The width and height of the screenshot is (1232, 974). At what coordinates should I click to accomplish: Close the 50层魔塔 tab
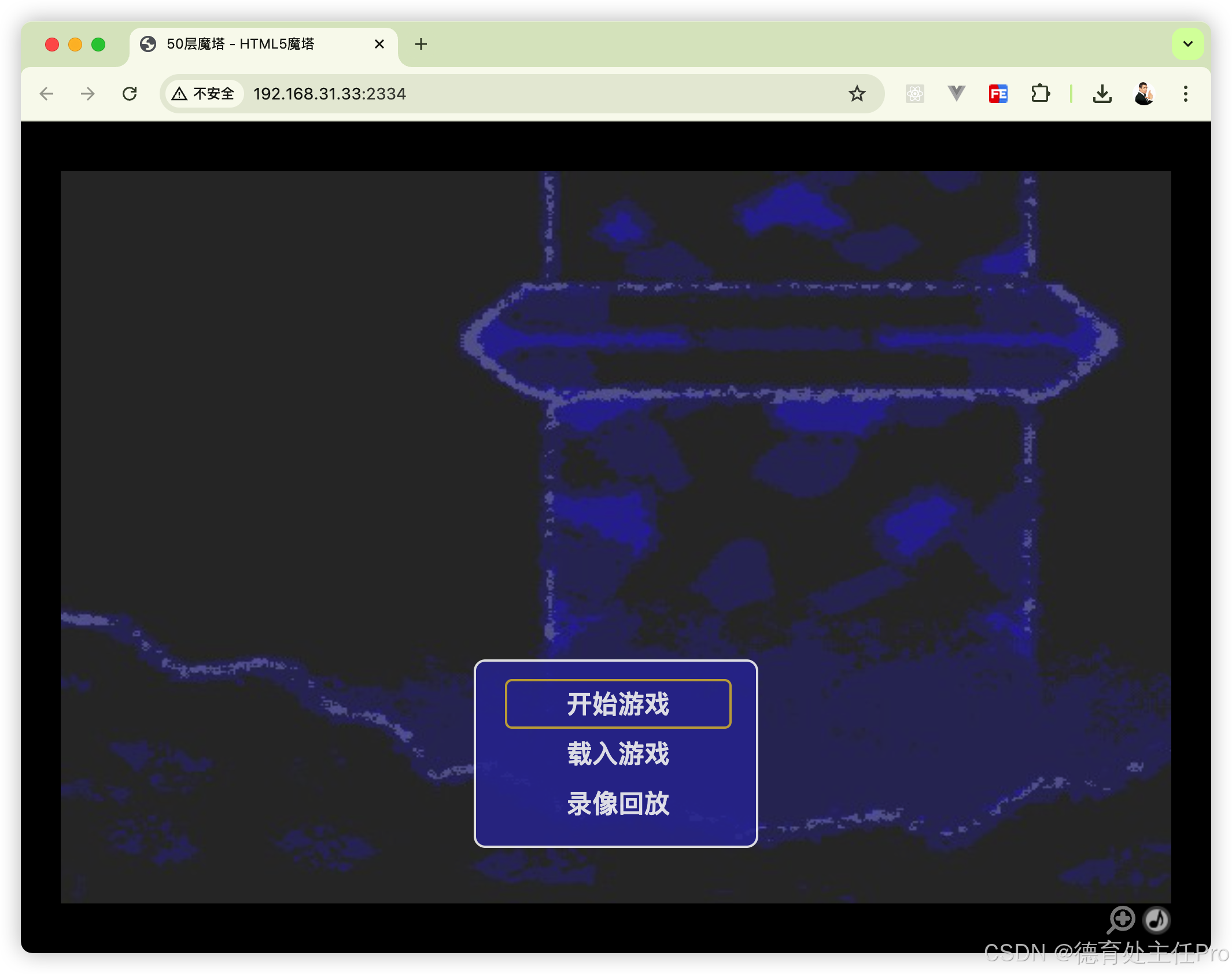[x=379, y=44]
